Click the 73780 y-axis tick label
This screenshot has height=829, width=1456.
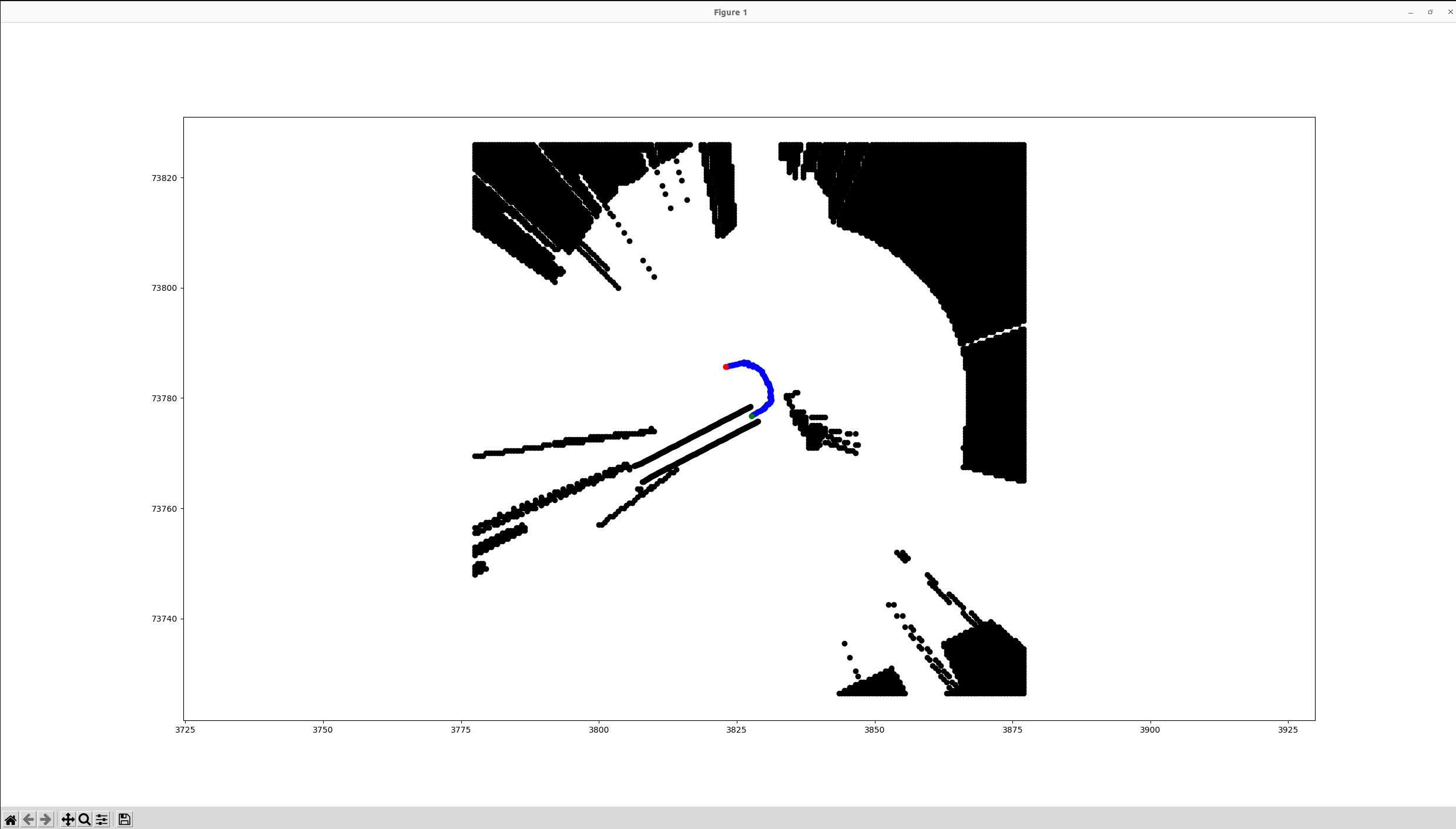[x=164, y=398]
